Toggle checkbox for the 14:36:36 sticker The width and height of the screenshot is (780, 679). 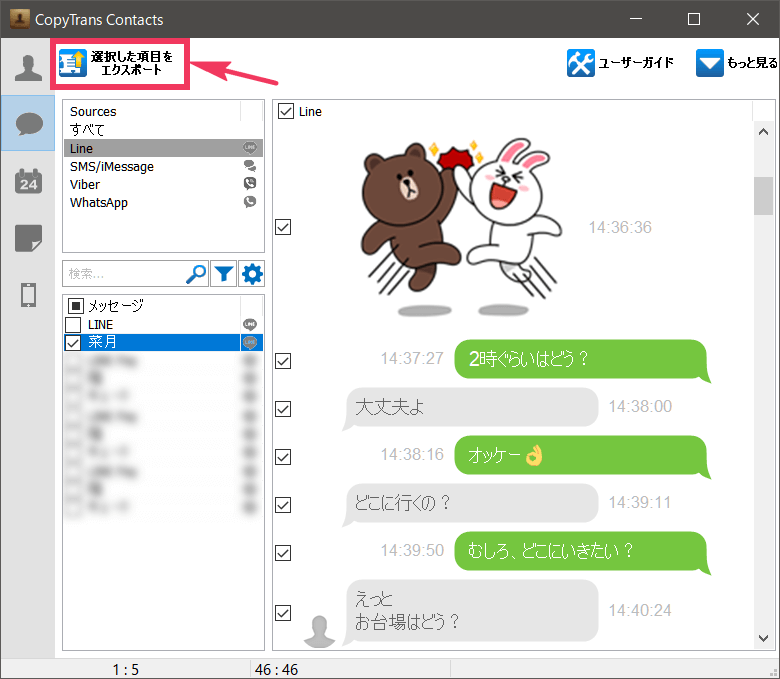(283, 227)
